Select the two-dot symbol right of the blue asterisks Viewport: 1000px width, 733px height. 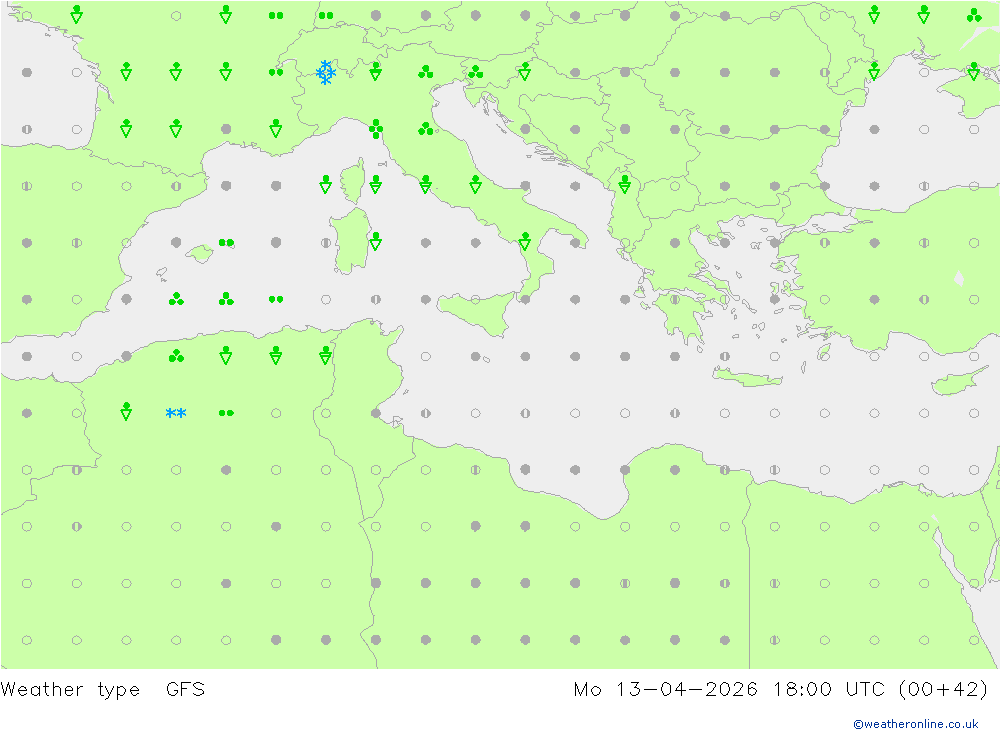tap(226, 413)
